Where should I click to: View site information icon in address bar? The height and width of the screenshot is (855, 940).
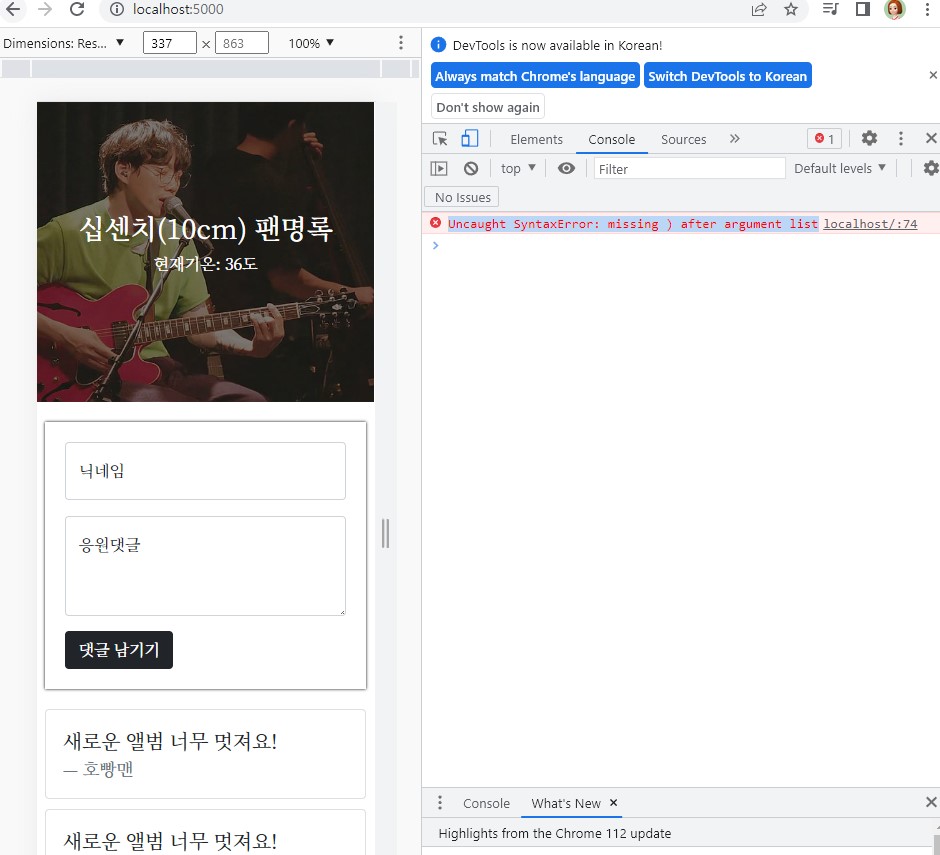point(117,9)
